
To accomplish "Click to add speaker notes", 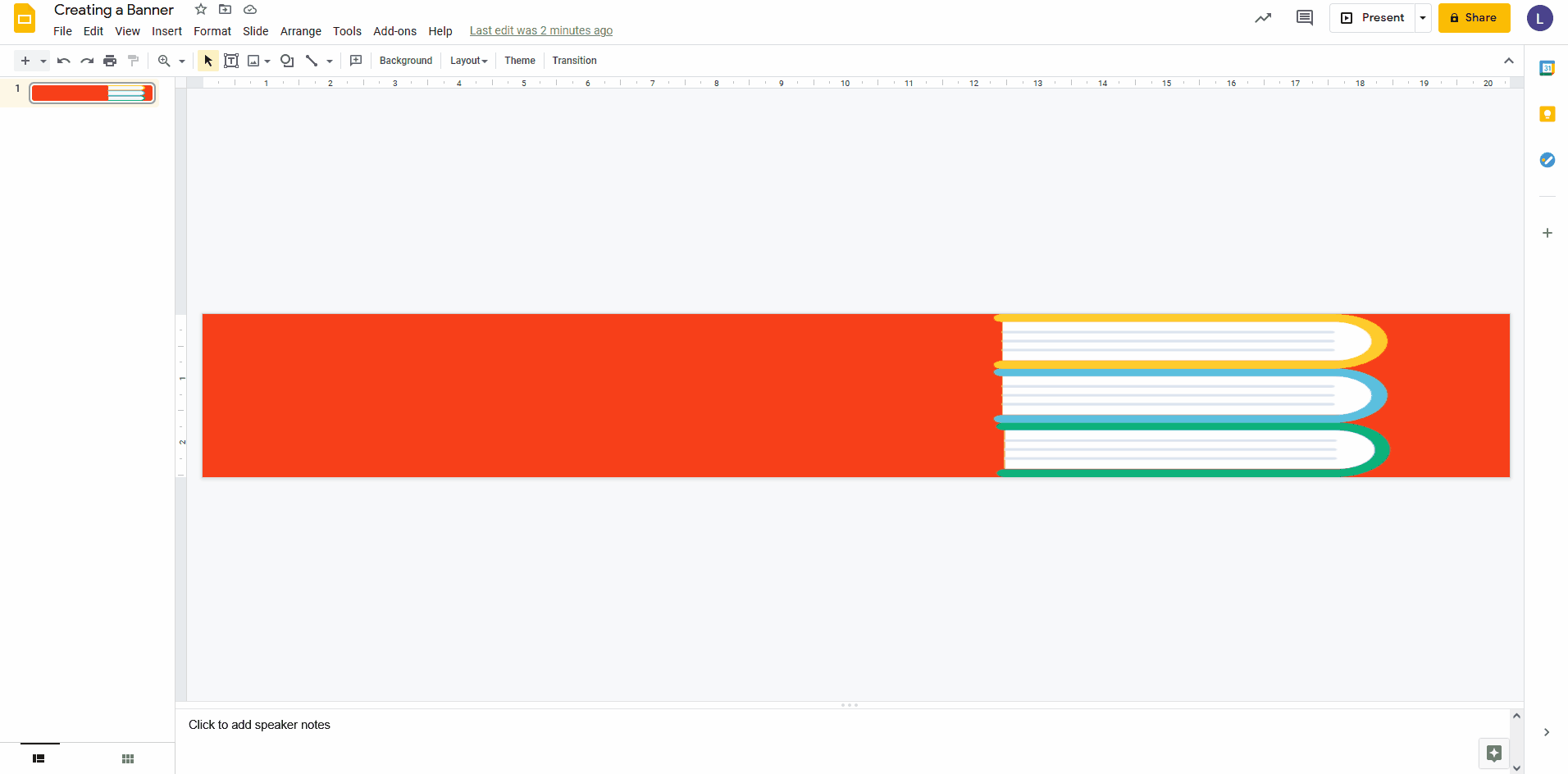I will (x=259, y=725).
